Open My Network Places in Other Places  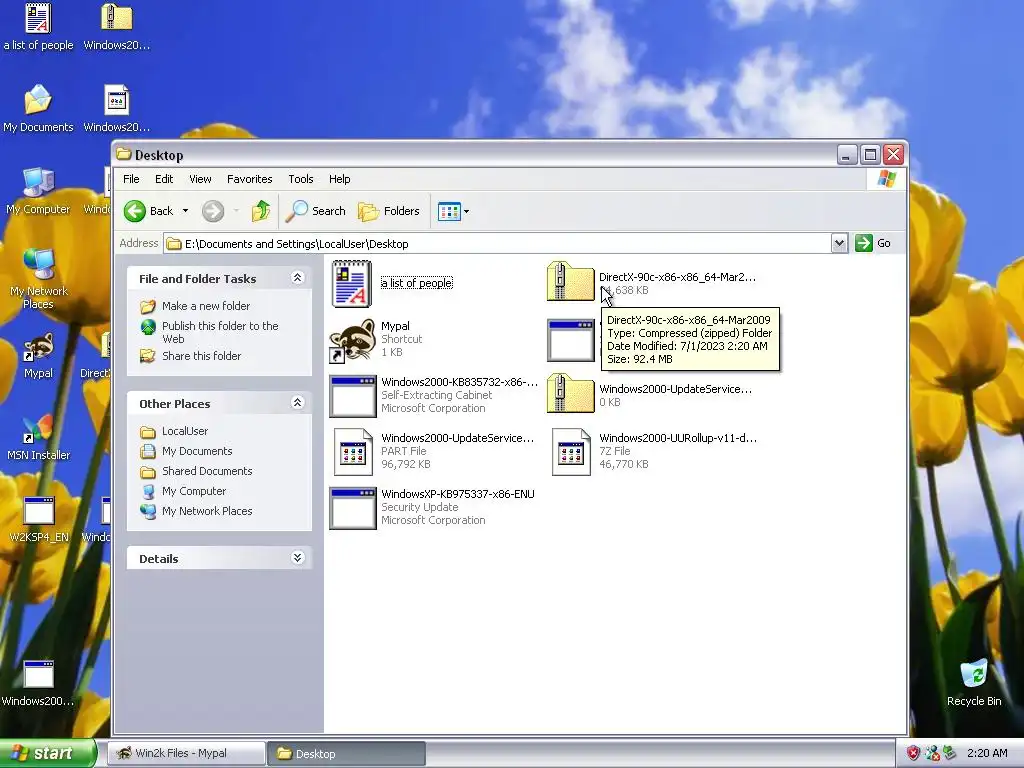[x=206, y=511]
